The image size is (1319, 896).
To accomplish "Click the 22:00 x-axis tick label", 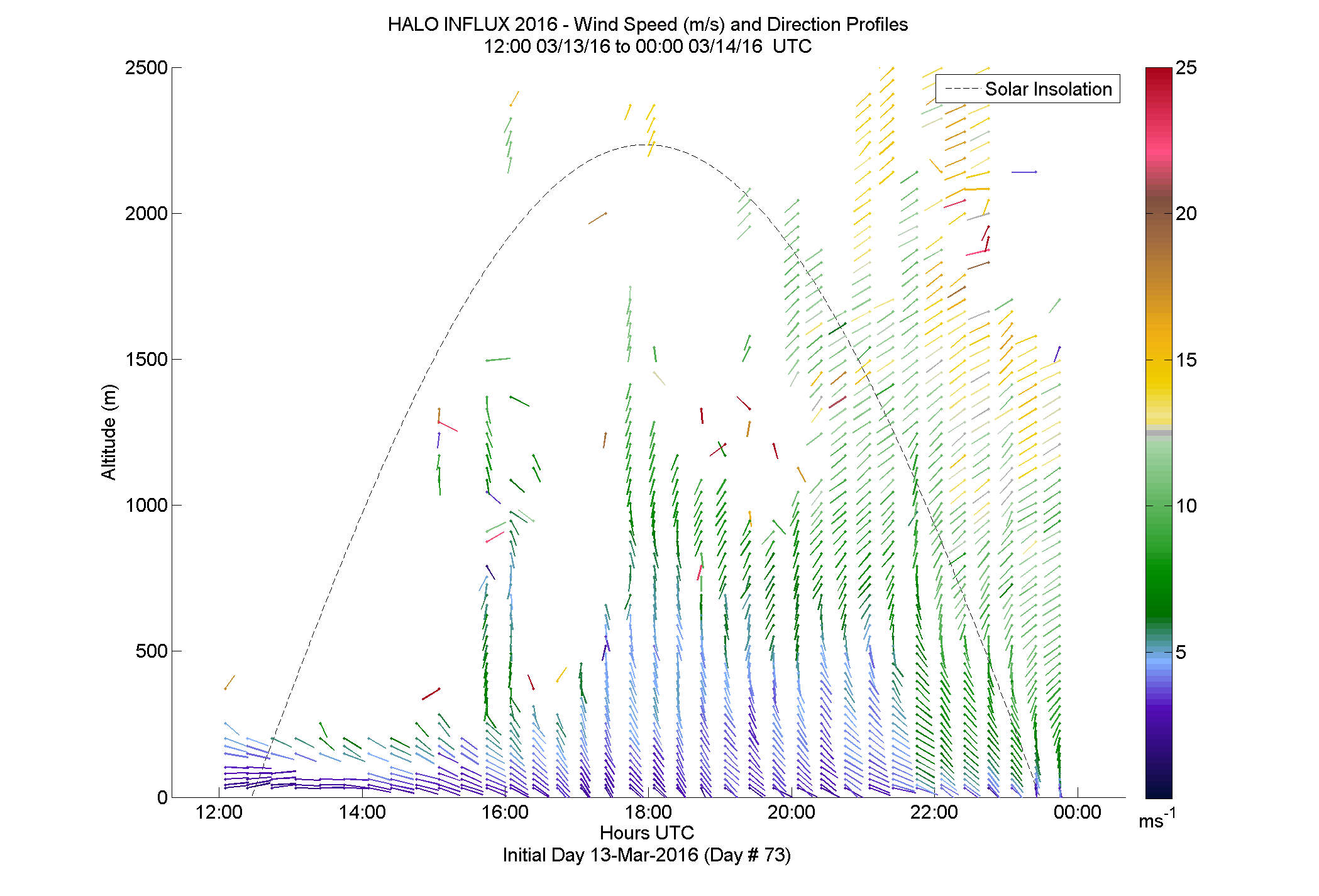I will 934,812.
